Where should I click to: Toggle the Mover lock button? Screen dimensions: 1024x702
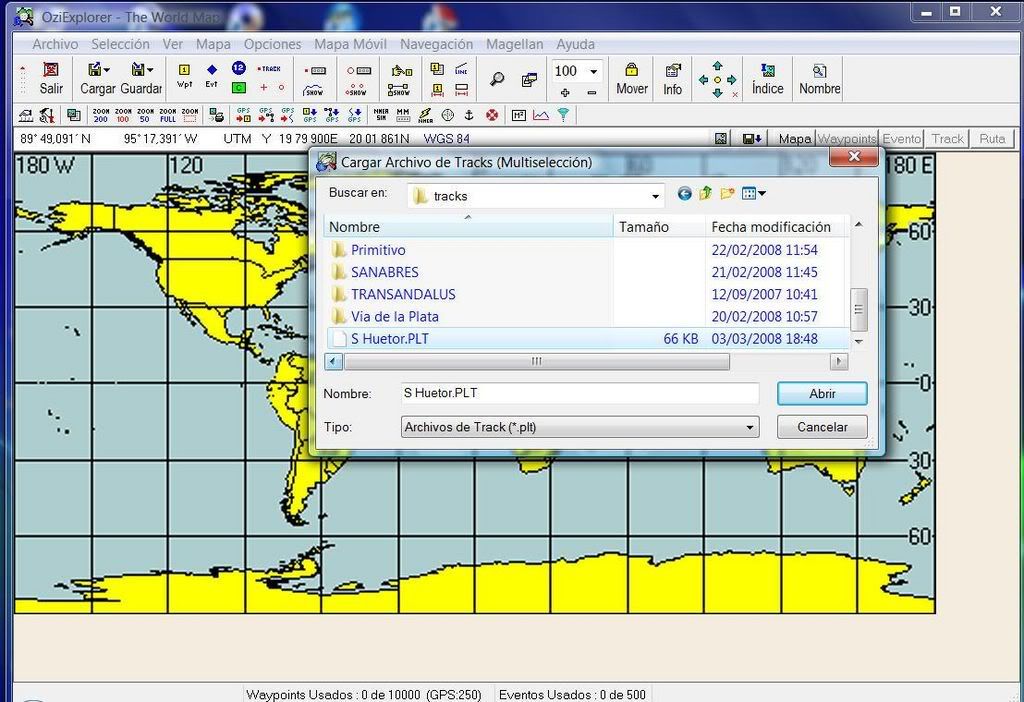[x=632, y=79]
